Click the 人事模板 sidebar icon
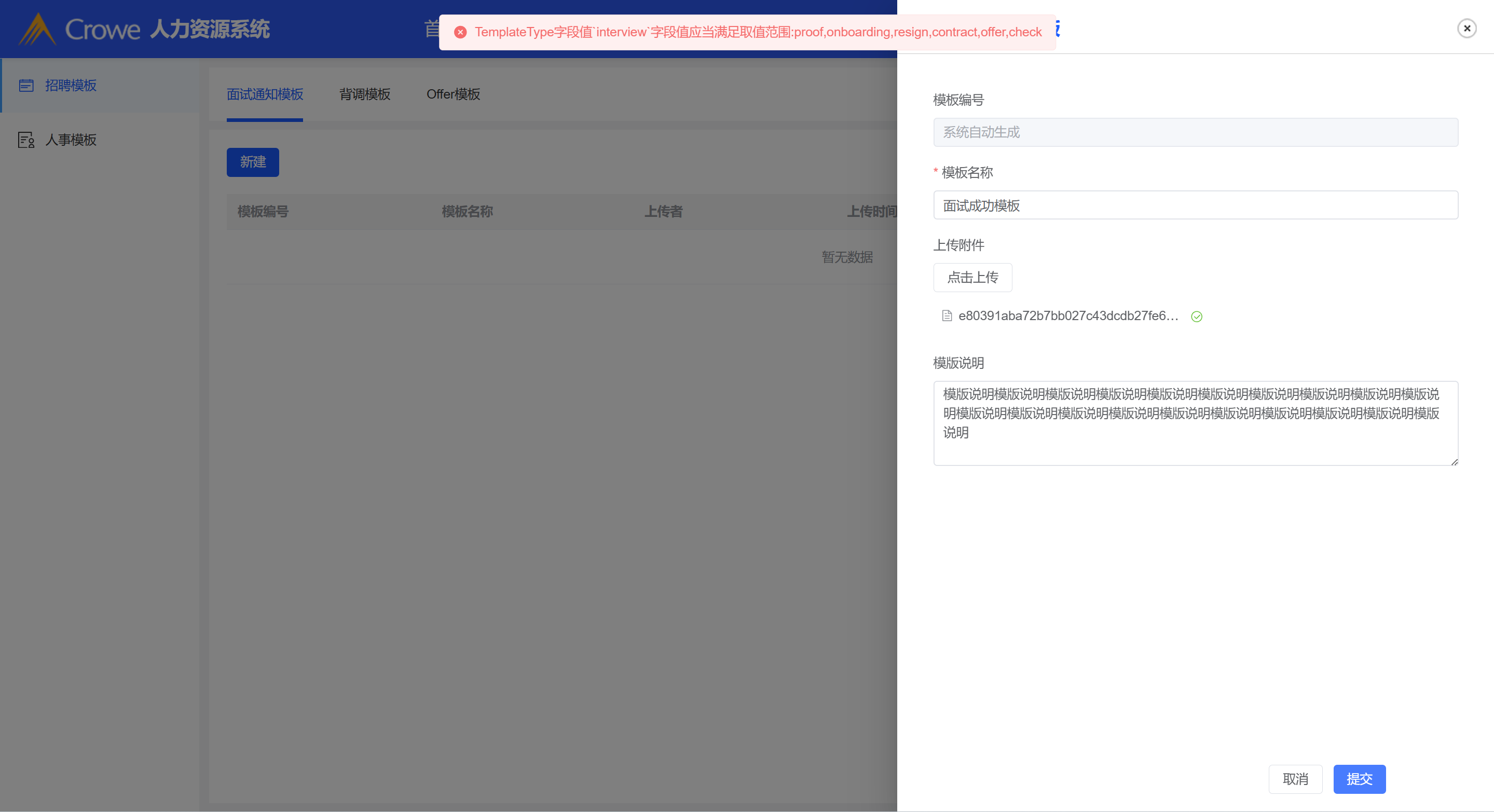 pyautogui.click(x=26, y=140)
